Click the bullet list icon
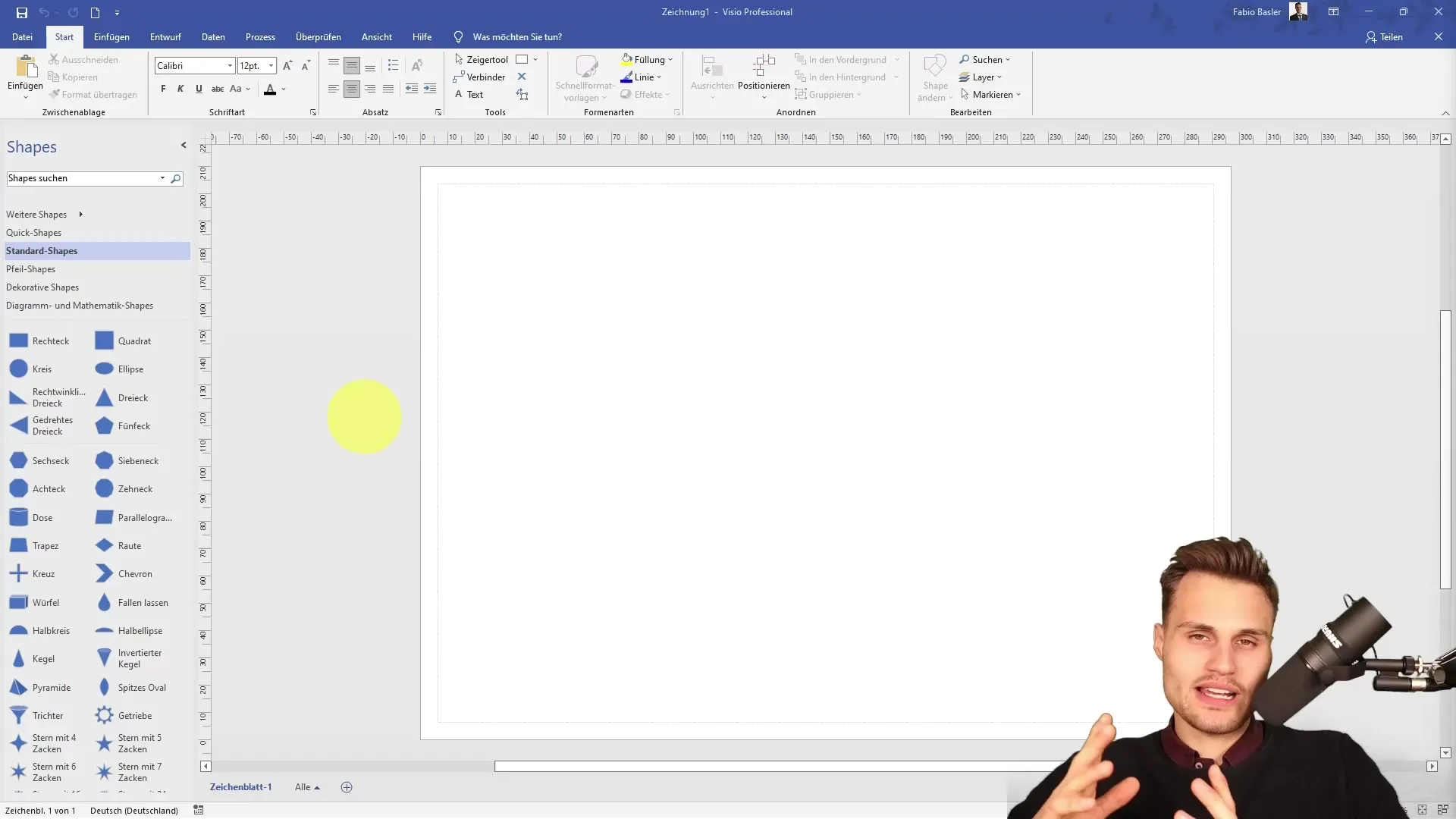This screenshot has width=1456, height=819. coord(393,66)
